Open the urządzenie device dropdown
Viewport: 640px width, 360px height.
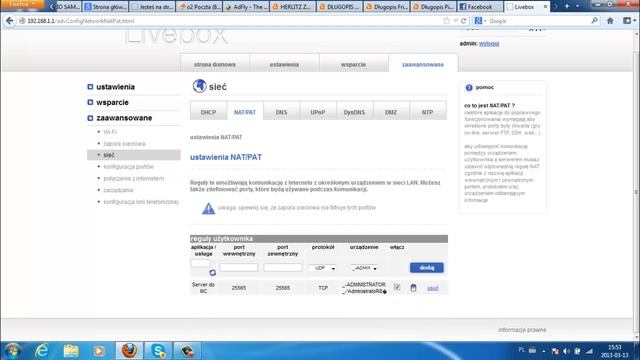point(364,268)
